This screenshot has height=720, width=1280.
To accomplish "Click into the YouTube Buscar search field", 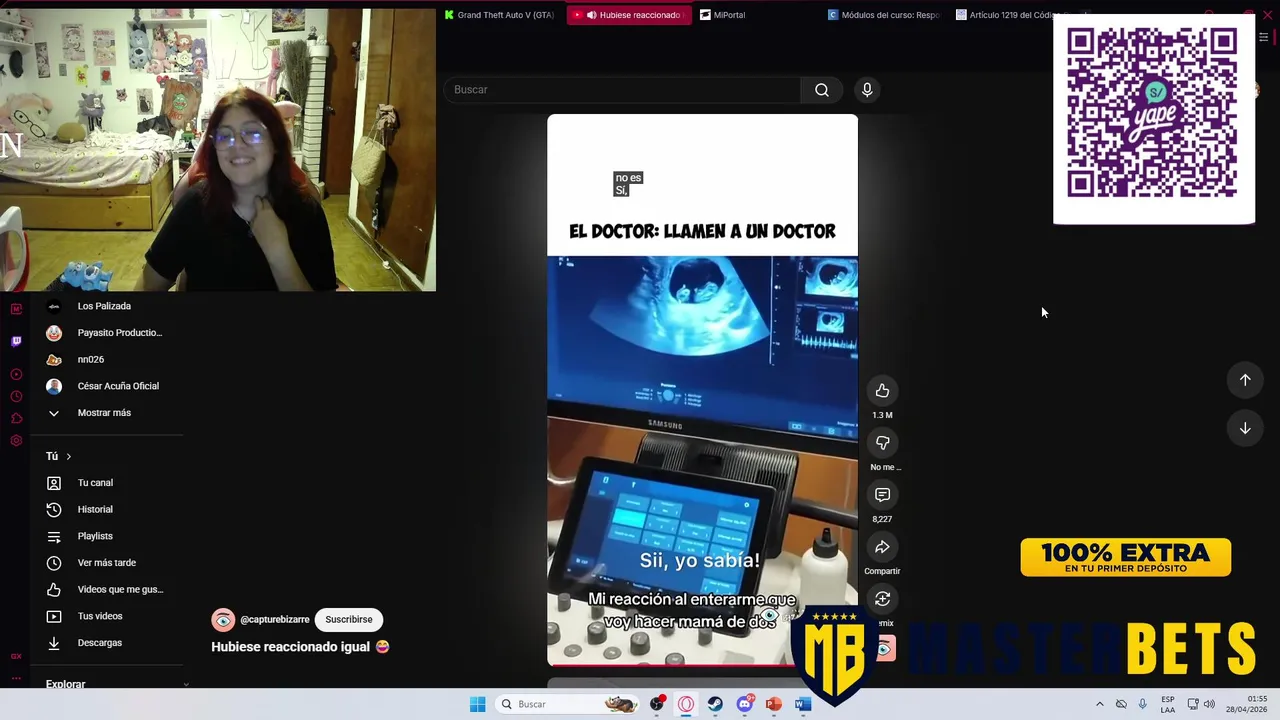I will [622, 90].
